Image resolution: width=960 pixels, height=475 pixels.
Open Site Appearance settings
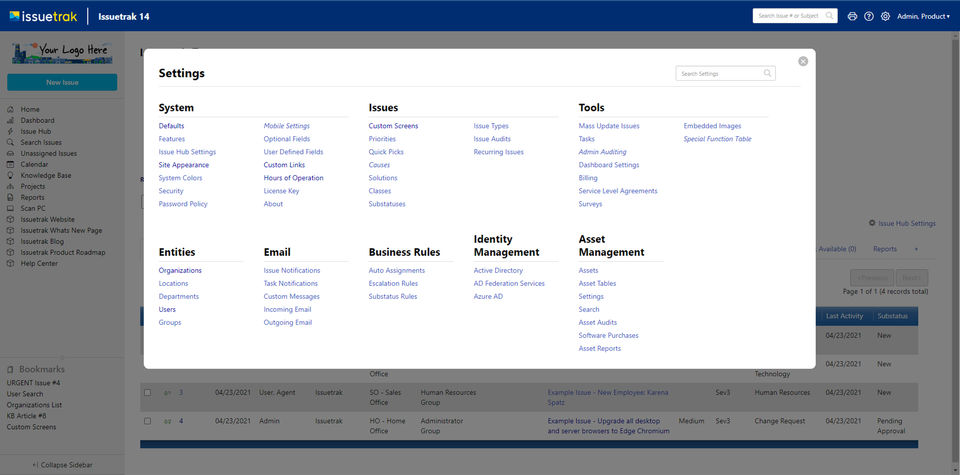pos(184,165)
